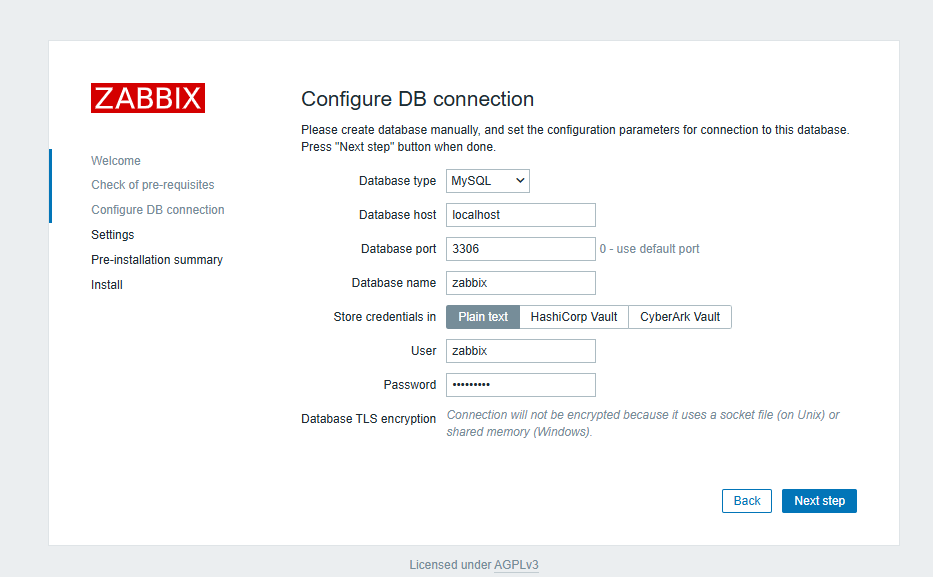This screenshot has height=577, width=933.
Task: Jump to the Settings step
Action: coord(112,235)
